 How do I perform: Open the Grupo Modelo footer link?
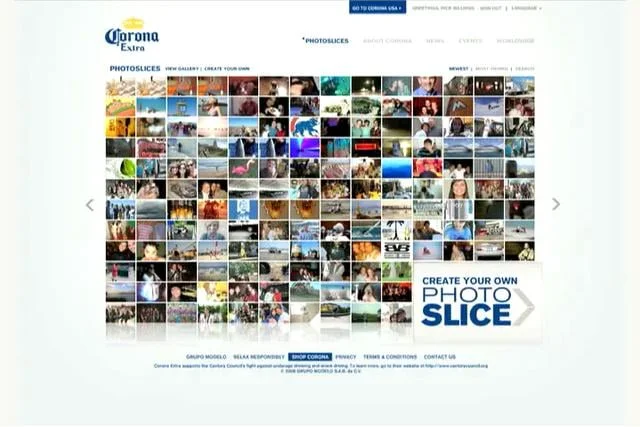[206, 357]
